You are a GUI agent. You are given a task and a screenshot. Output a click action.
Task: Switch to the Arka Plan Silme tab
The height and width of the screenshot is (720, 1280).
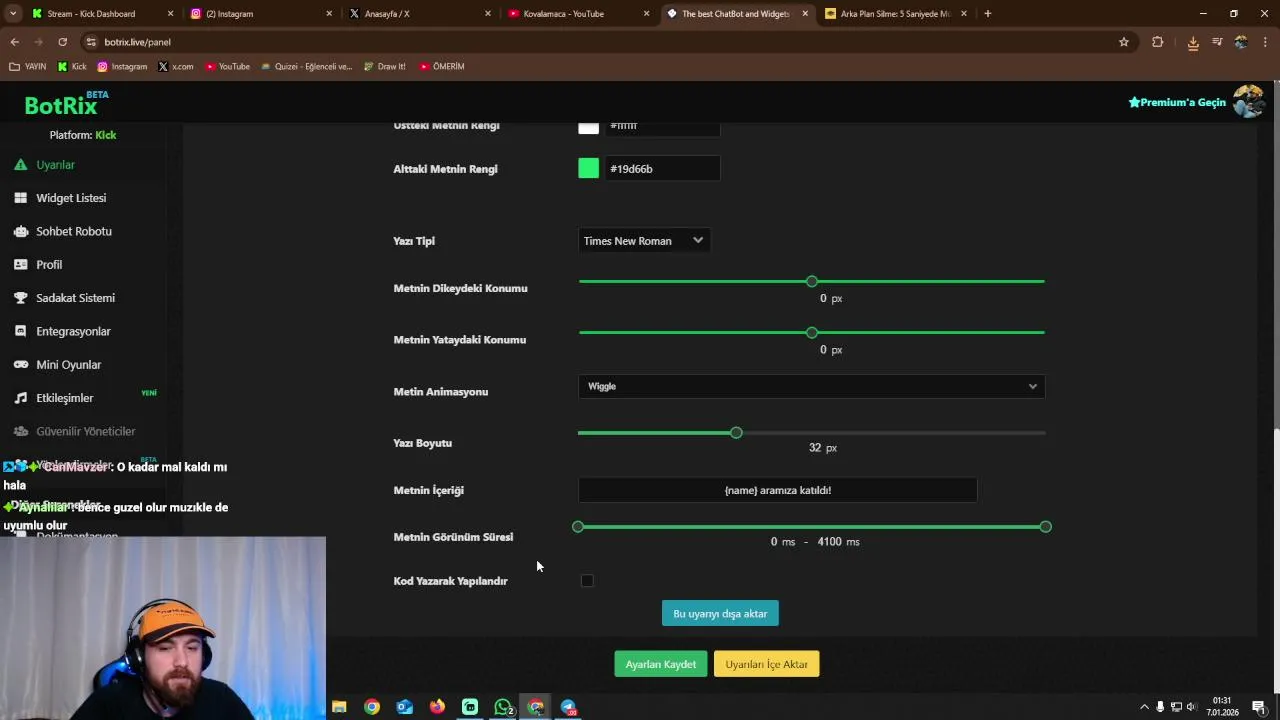point(895,14)
